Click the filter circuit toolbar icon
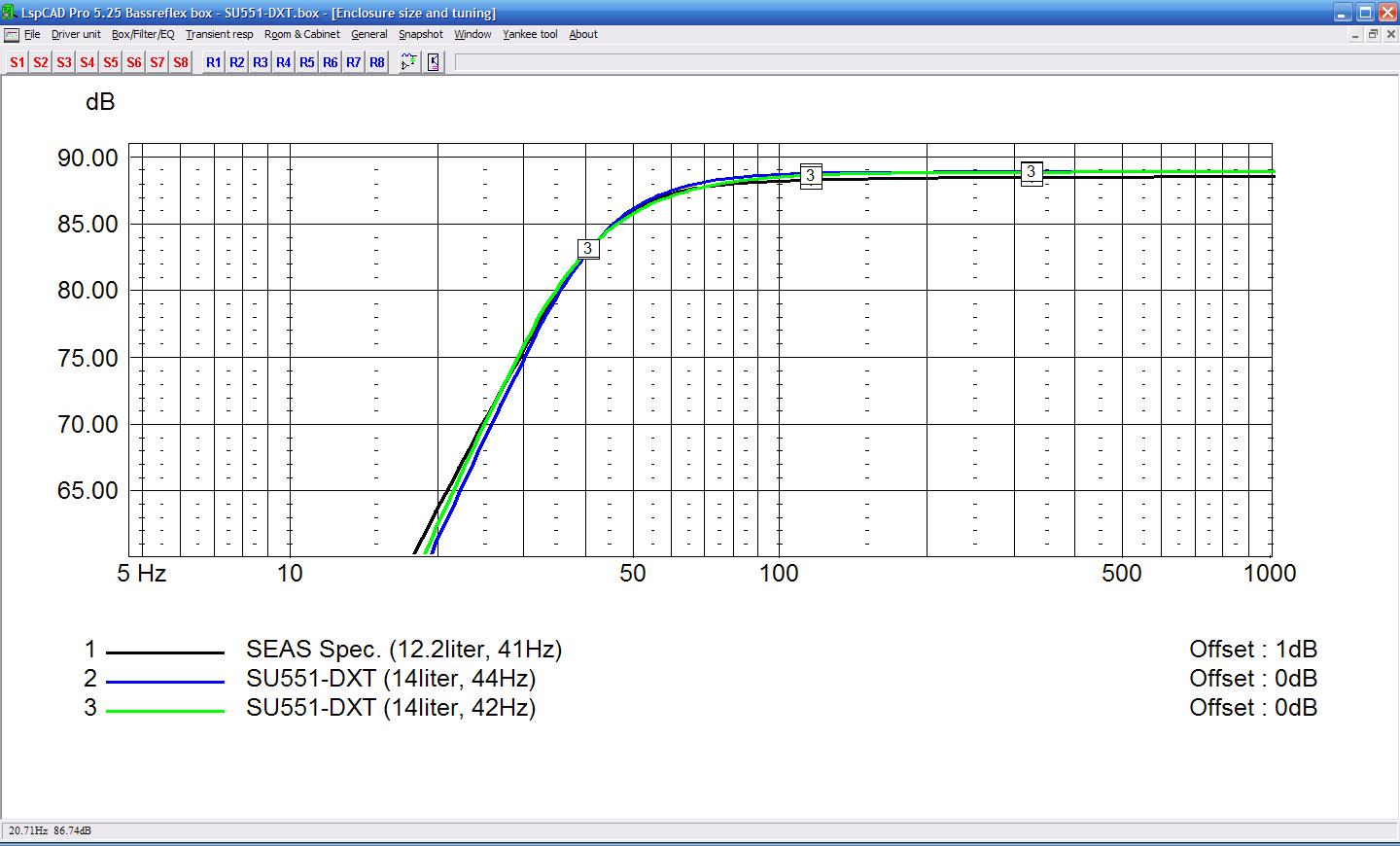The height and width of the screenshot is (846, 1400). [409, 62]
